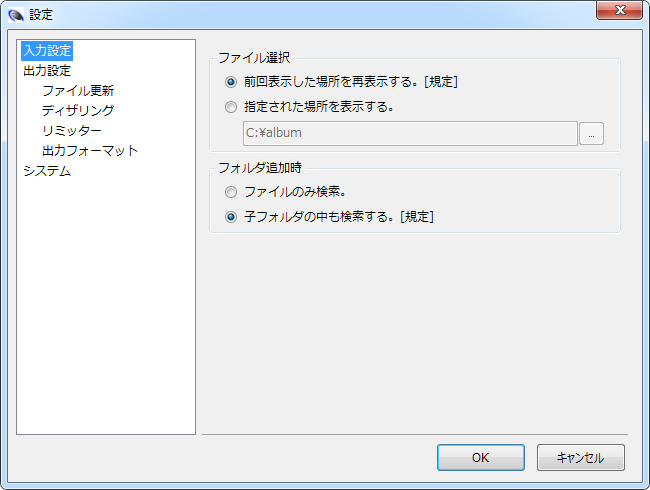Enable the ファイルのみ検索 option
Viewport: 650px width, 490px height.
click(x=231, y=191)
